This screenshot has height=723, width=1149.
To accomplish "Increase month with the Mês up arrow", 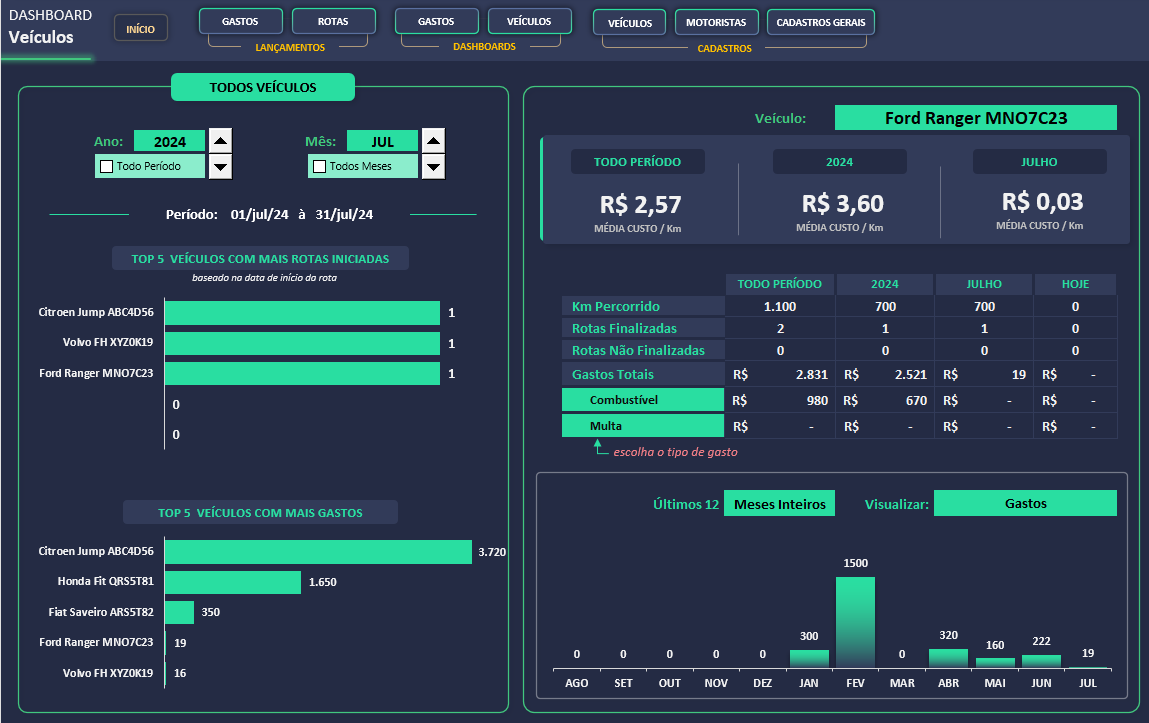I will [x=433, y=141].
